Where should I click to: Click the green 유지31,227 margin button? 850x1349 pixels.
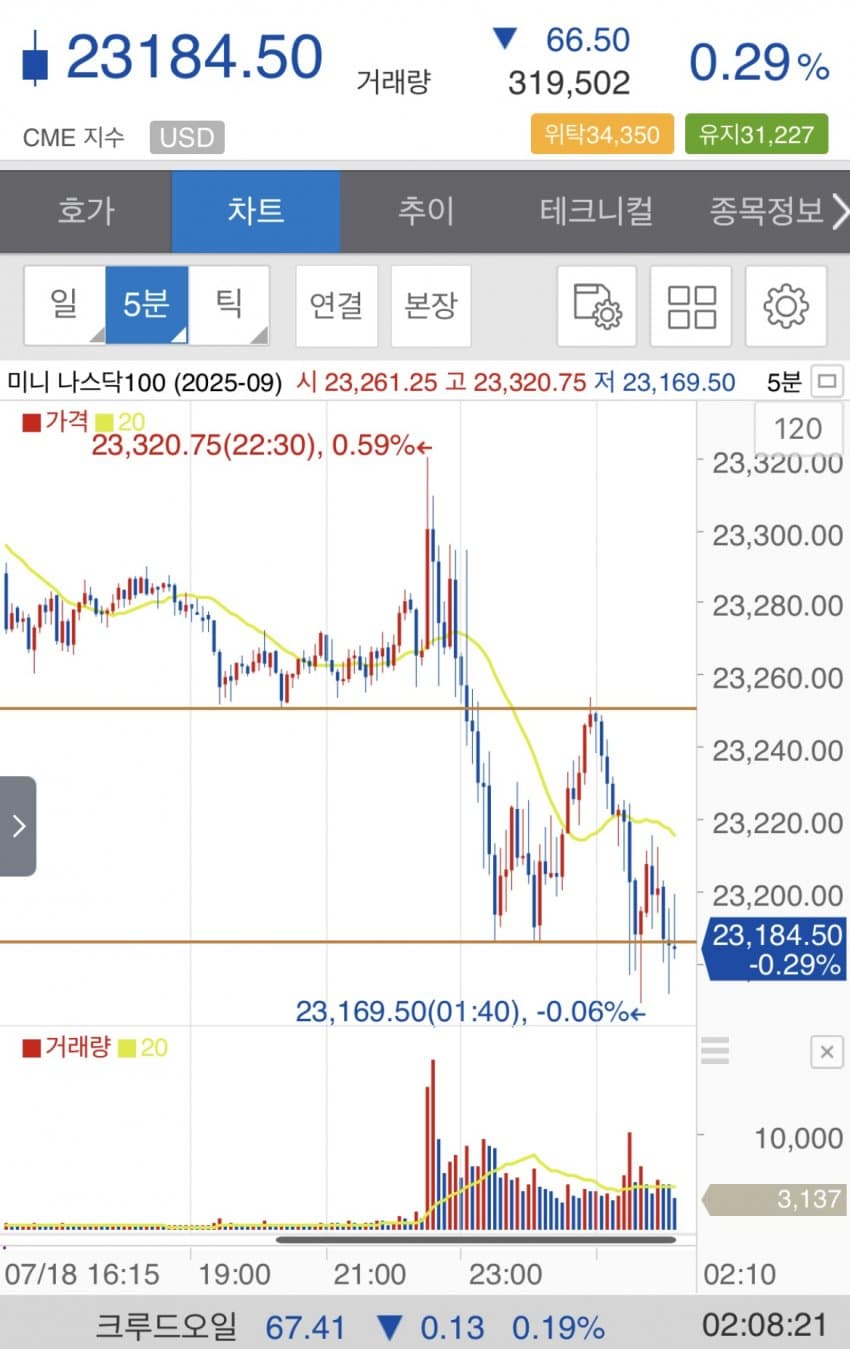point(756,134)
